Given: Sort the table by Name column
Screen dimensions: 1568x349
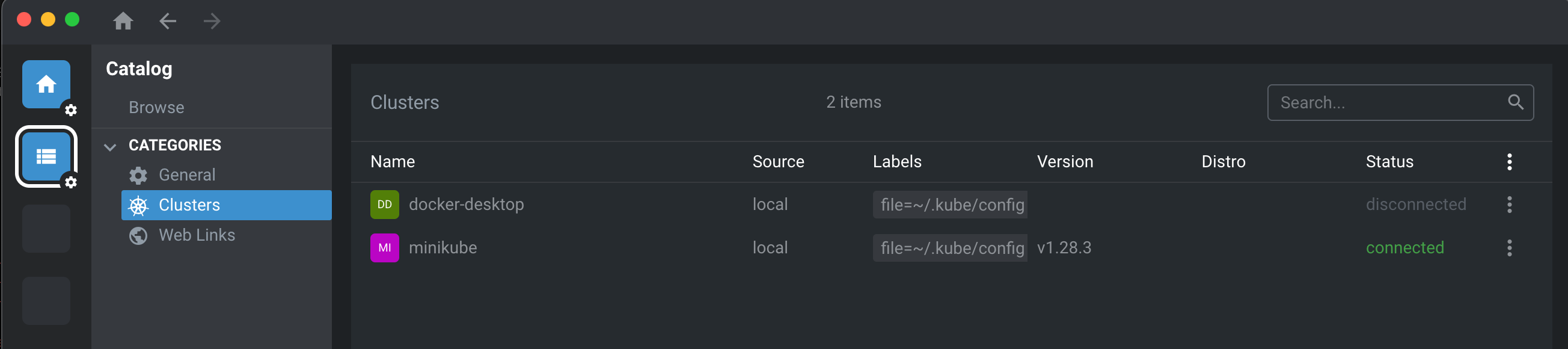Looking at the screenshot, I should pyautogui.click(x=393, y=162).
